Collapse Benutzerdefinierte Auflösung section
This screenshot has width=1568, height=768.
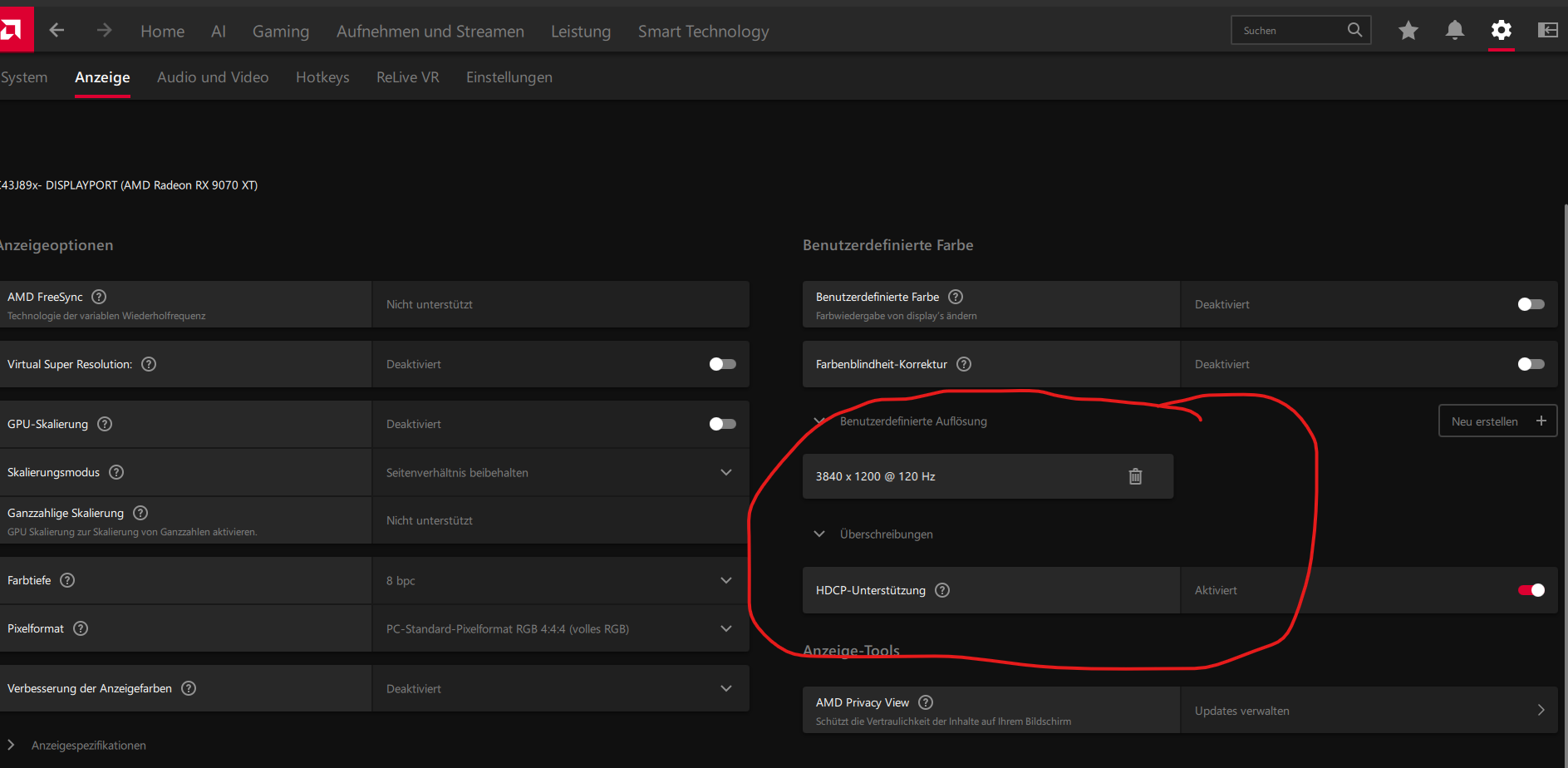[819, 421]
